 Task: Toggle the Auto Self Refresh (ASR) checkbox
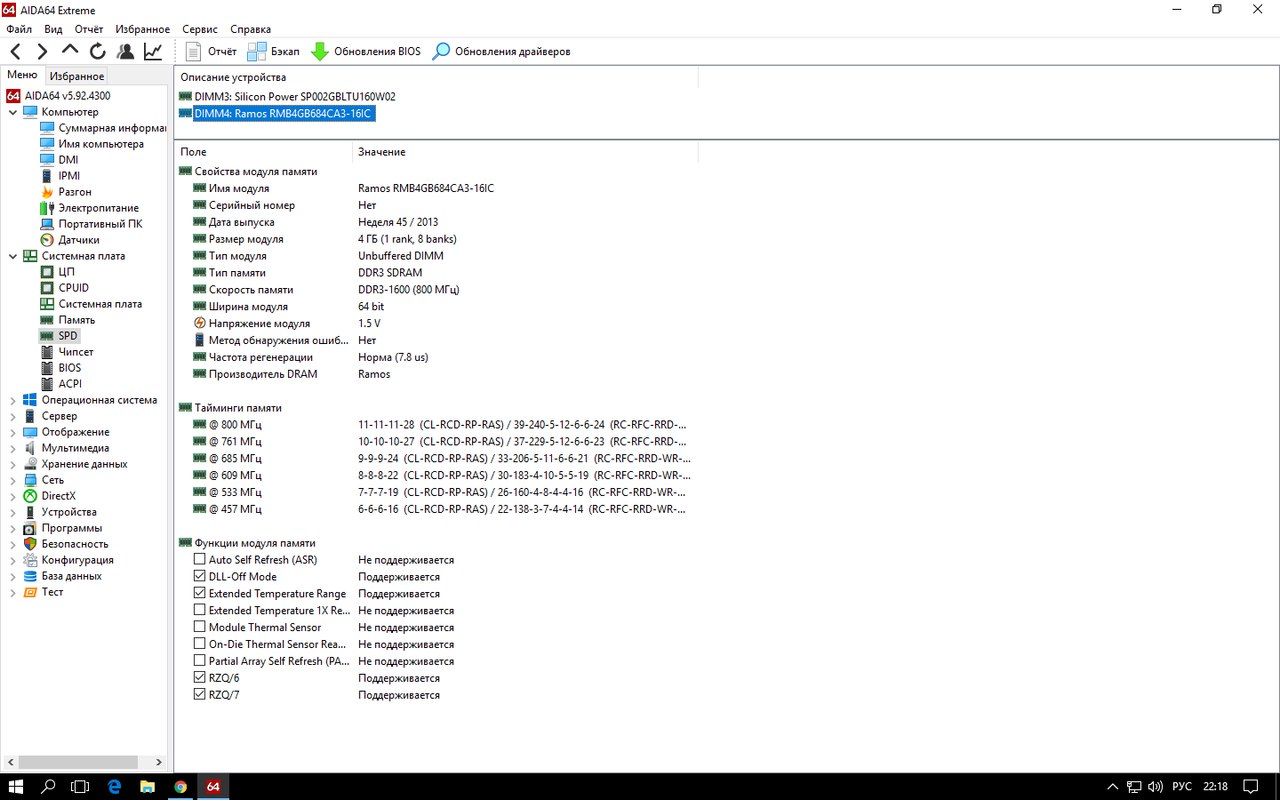[200, 560]
